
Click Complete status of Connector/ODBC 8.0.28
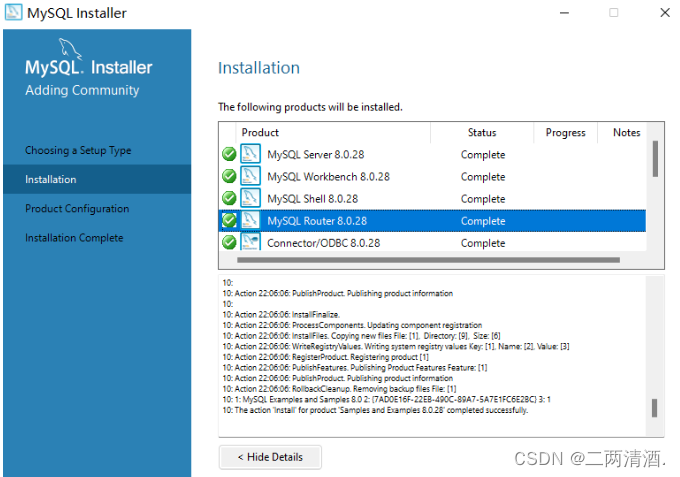(483, 243)
